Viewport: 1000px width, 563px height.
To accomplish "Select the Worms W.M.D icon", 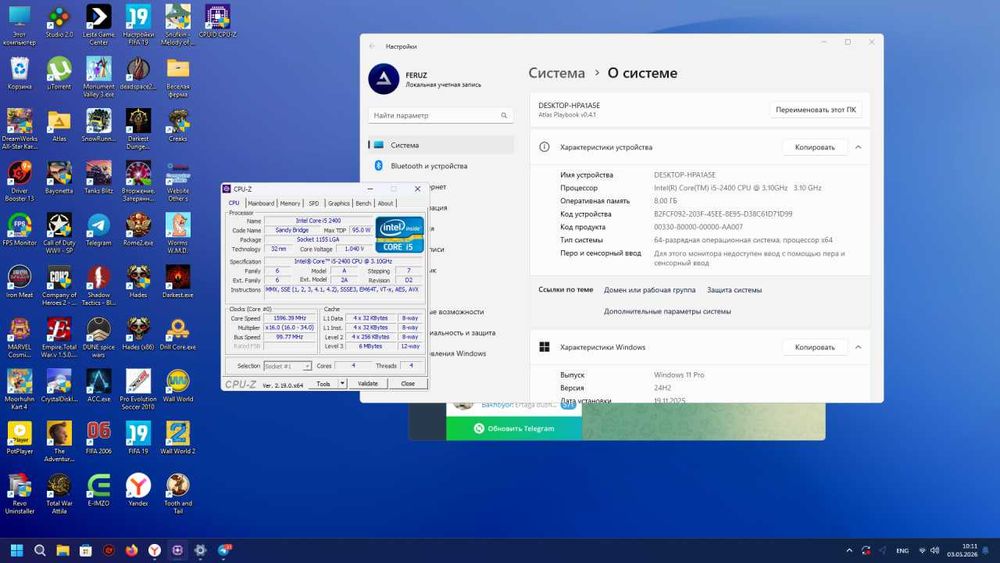I will [177, 233].
